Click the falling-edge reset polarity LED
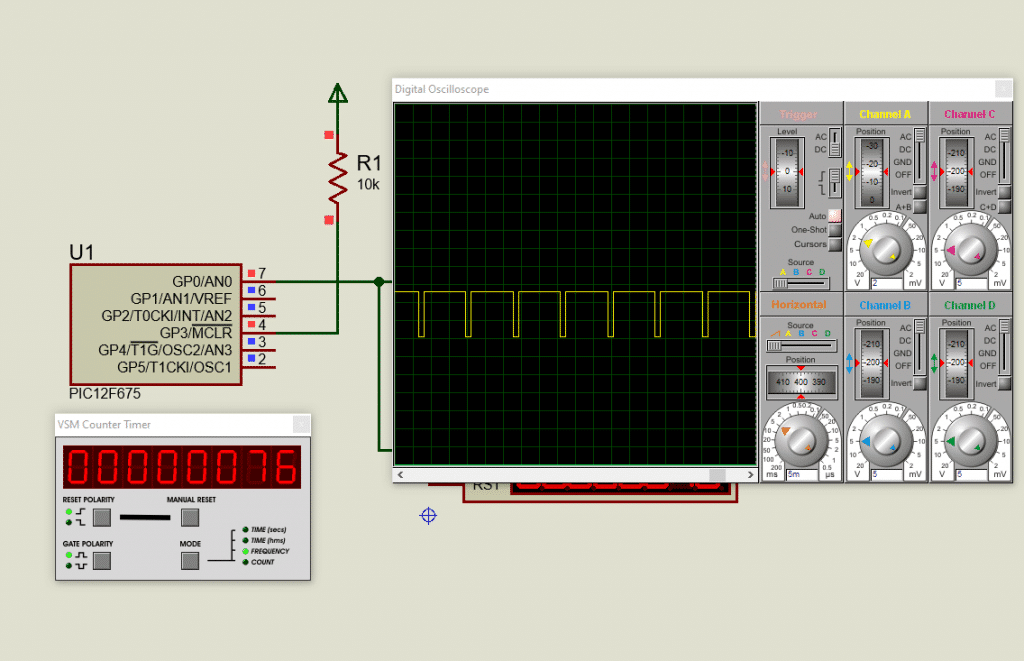 [69, 523]
